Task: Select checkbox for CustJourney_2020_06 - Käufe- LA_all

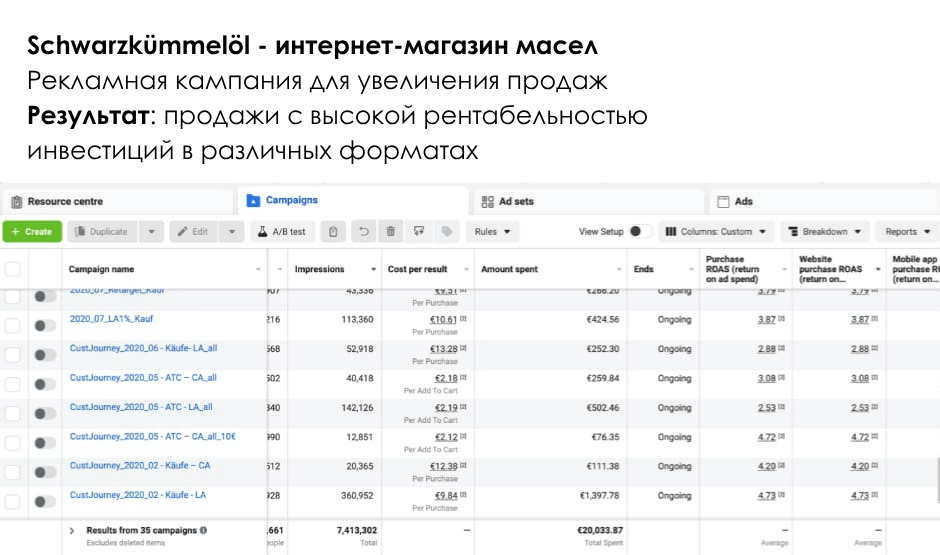Action: 13,355
